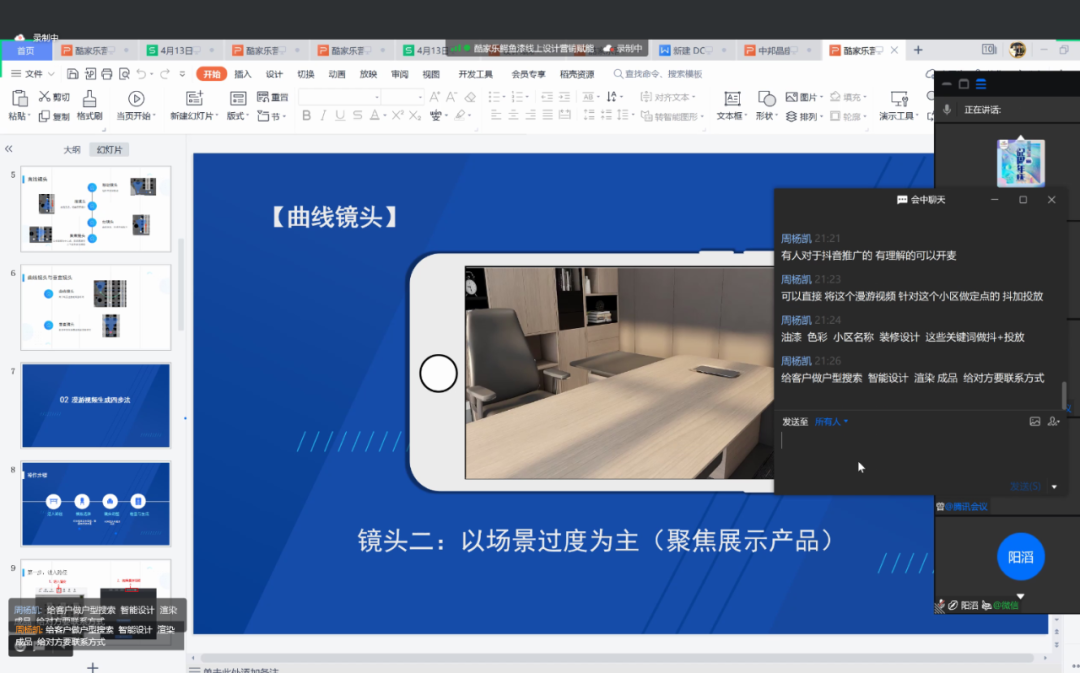Click the increase font size icon
Viewport: 1080px width, 673px height.
[435, 97]
